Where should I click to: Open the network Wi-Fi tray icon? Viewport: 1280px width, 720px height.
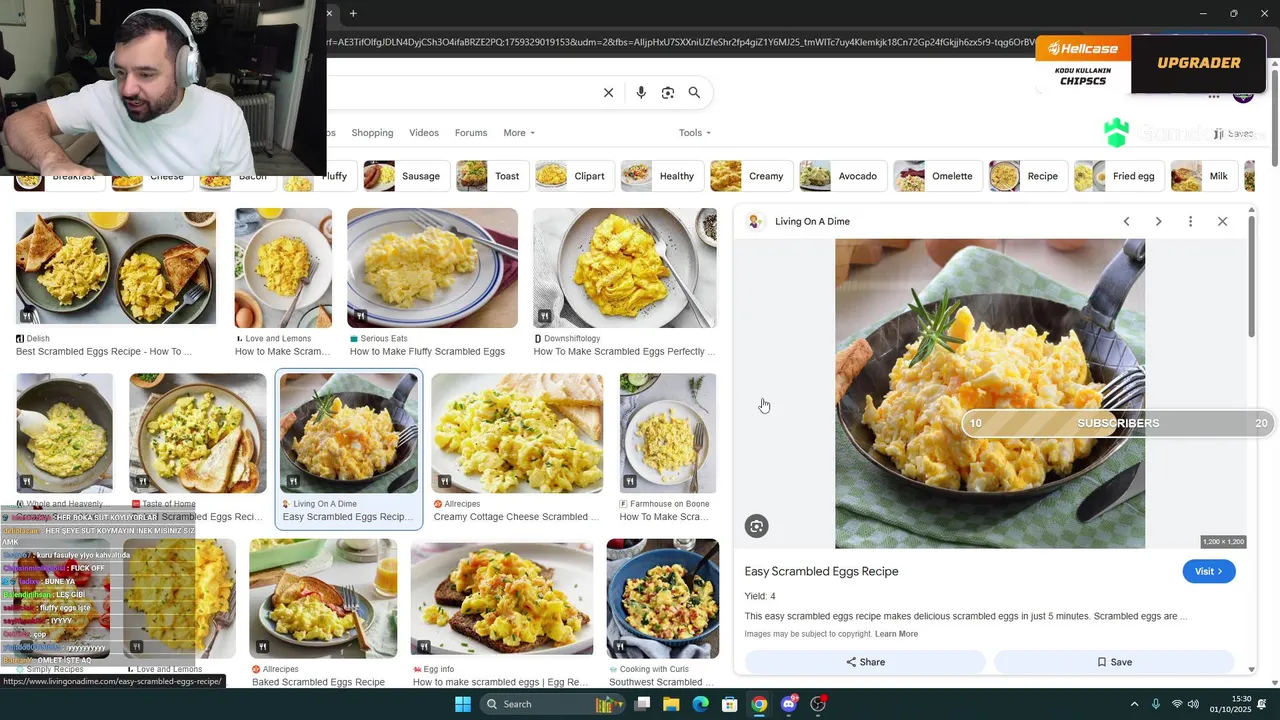pyautogui.click(x=1177, y=704)
